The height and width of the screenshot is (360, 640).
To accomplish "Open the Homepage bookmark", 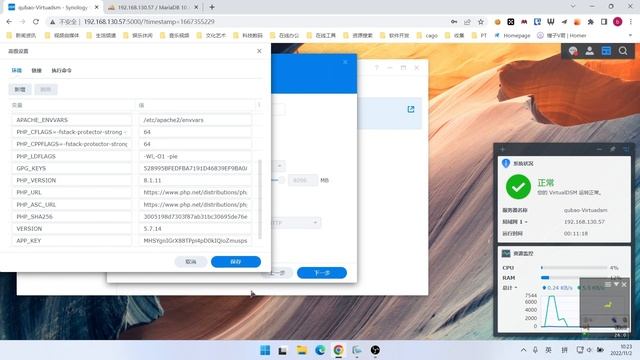I will 512,36.
